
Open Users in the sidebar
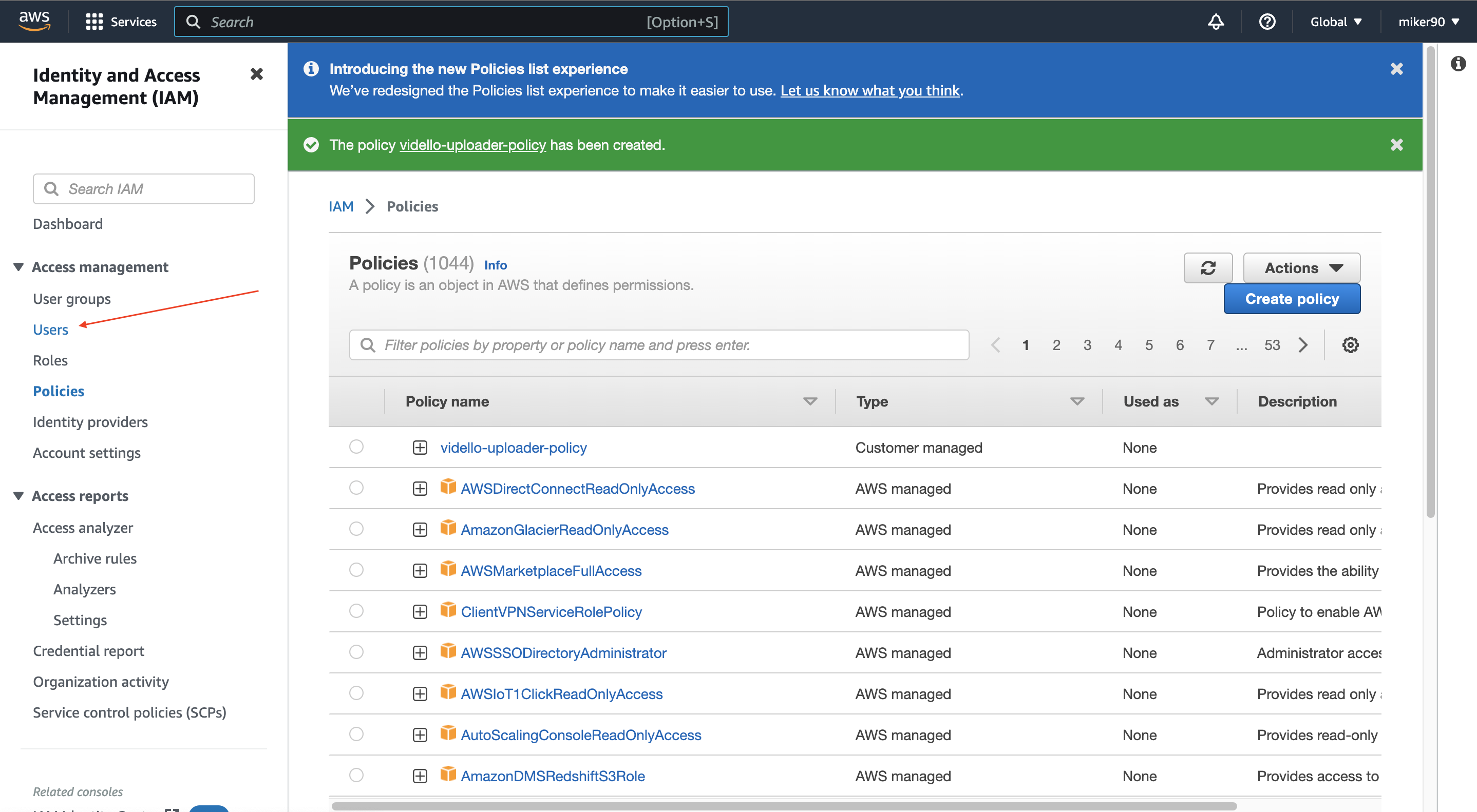coord(50,330)
